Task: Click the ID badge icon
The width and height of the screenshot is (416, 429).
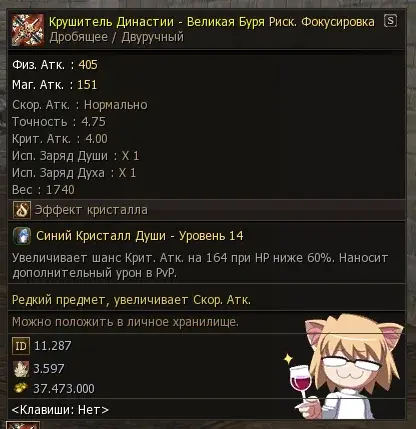Action: click(21, 346)
